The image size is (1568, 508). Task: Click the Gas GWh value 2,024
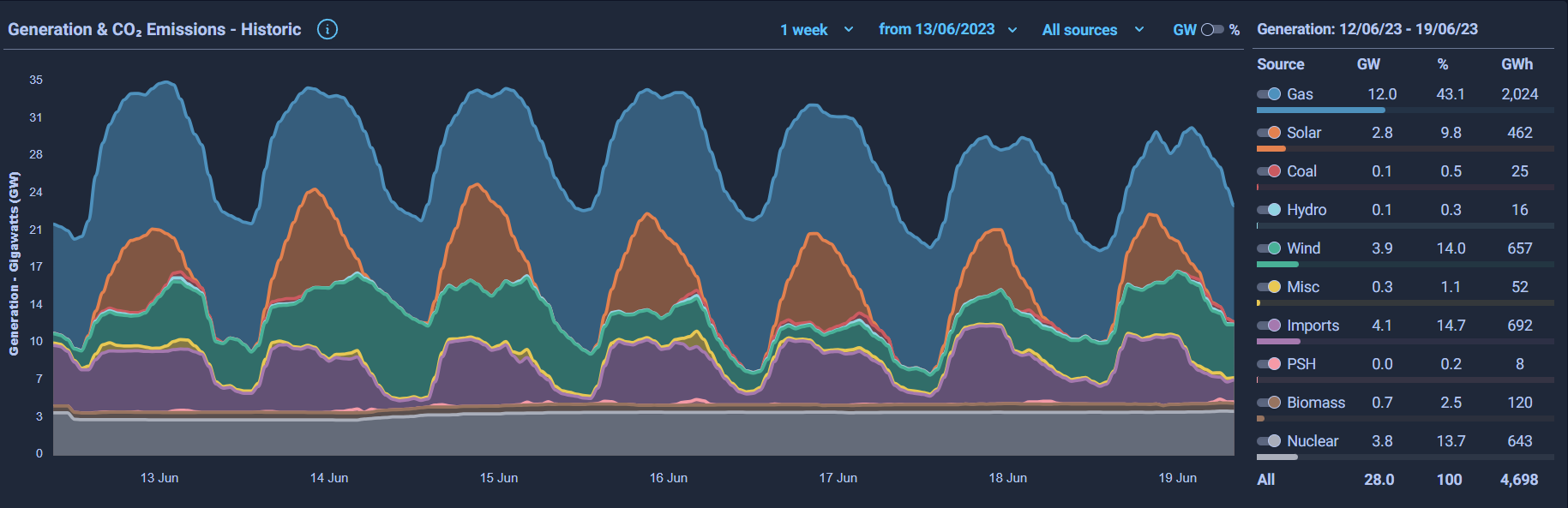coord(1519,94)
